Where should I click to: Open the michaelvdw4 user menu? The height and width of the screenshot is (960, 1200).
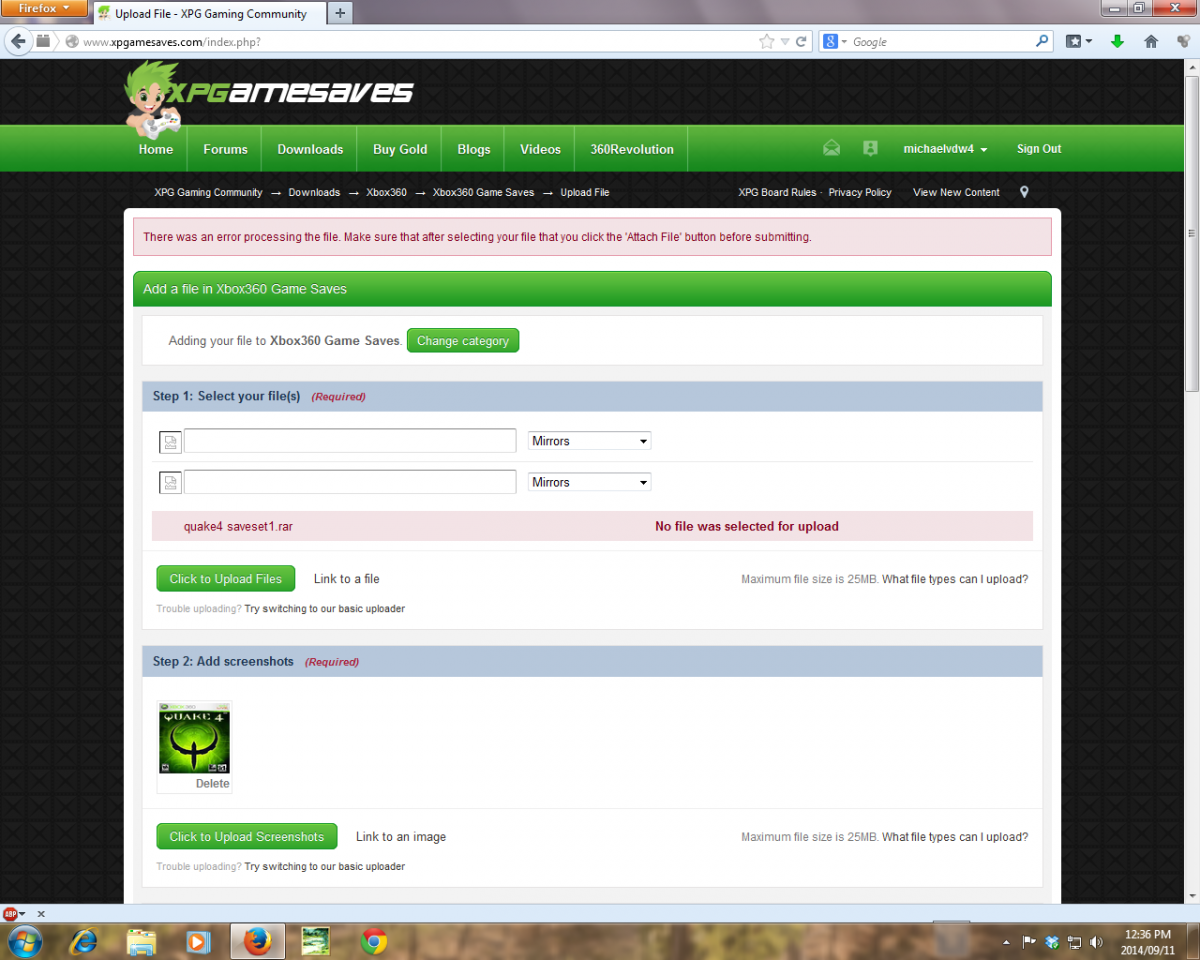click(945, 149)
